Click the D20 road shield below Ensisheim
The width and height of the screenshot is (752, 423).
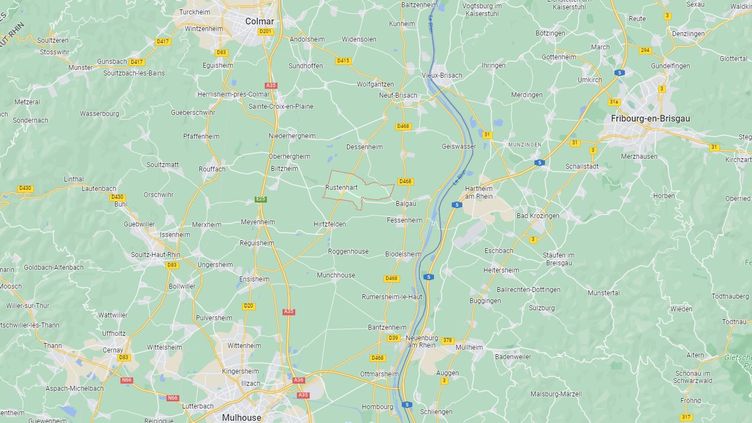[x=248, y=306]
